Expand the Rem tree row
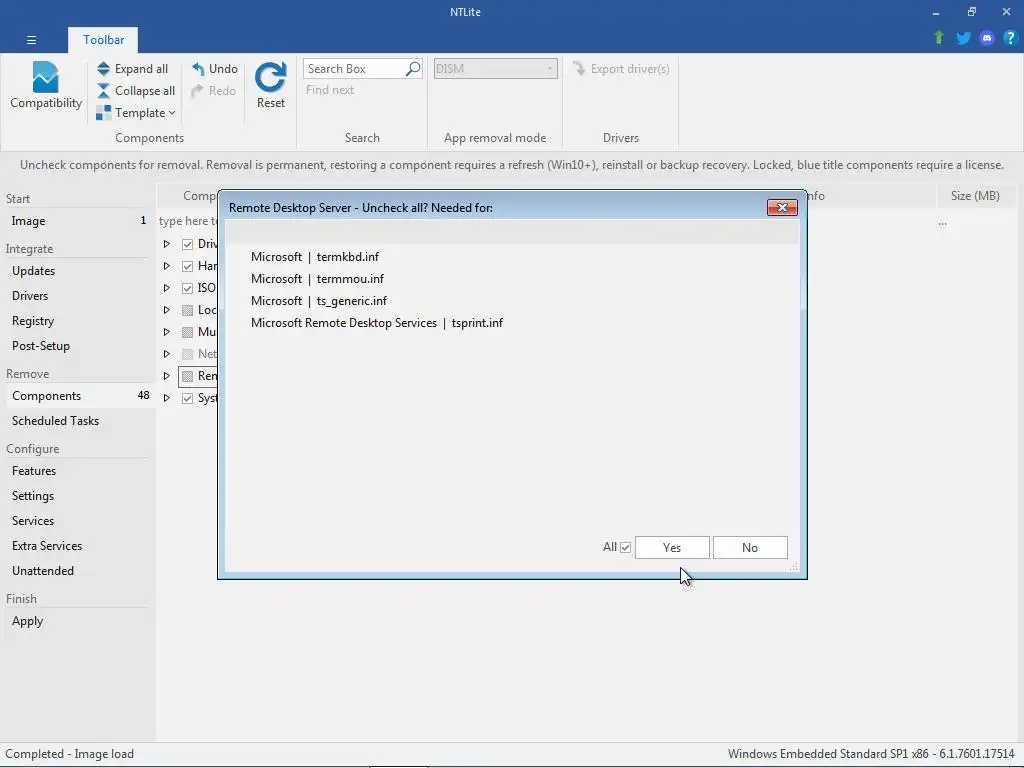This screenshot has height=768, width=1024. click(167, 376)
